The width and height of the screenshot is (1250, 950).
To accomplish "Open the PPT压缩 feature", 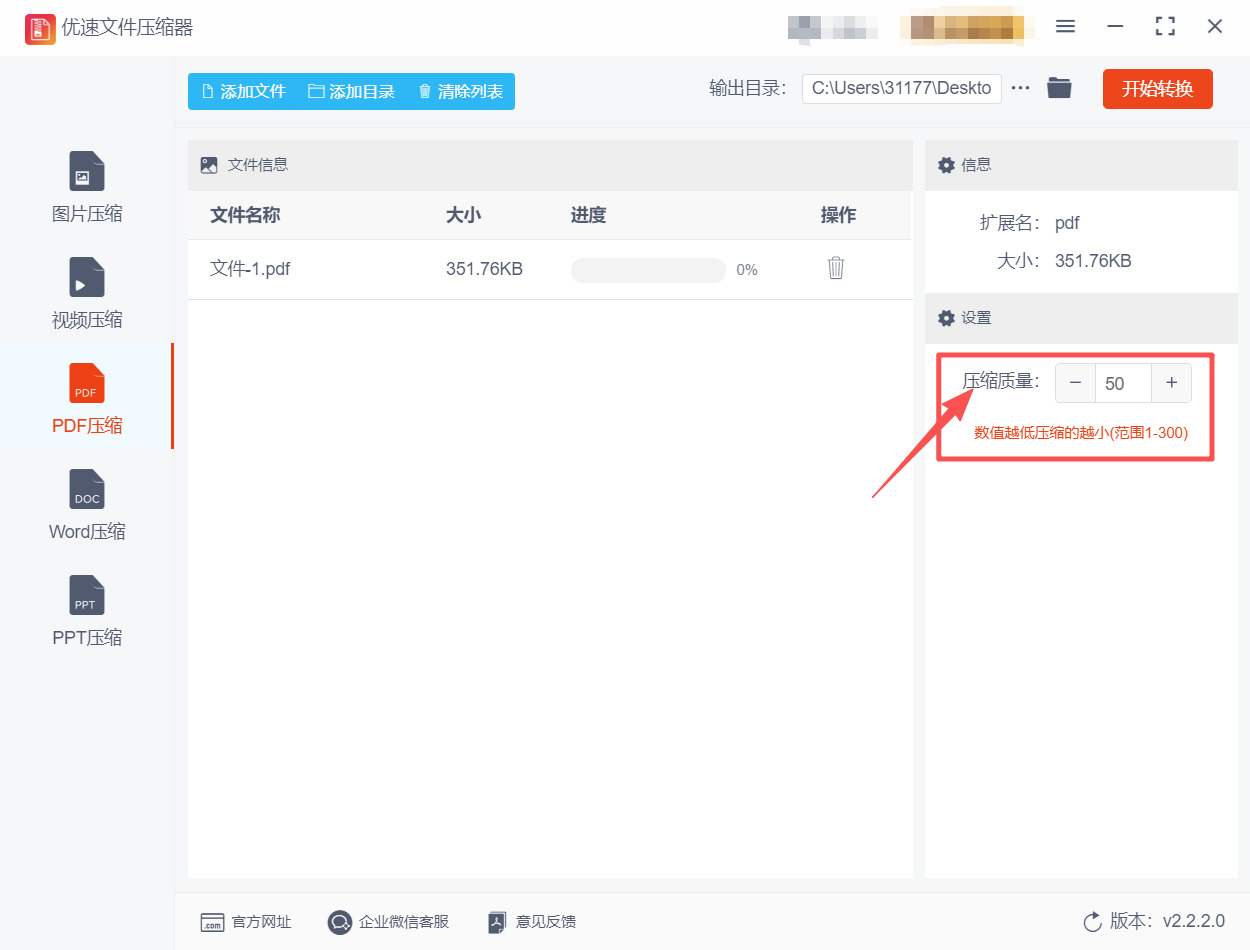I will pyautogui.click(x=86, y=610).
